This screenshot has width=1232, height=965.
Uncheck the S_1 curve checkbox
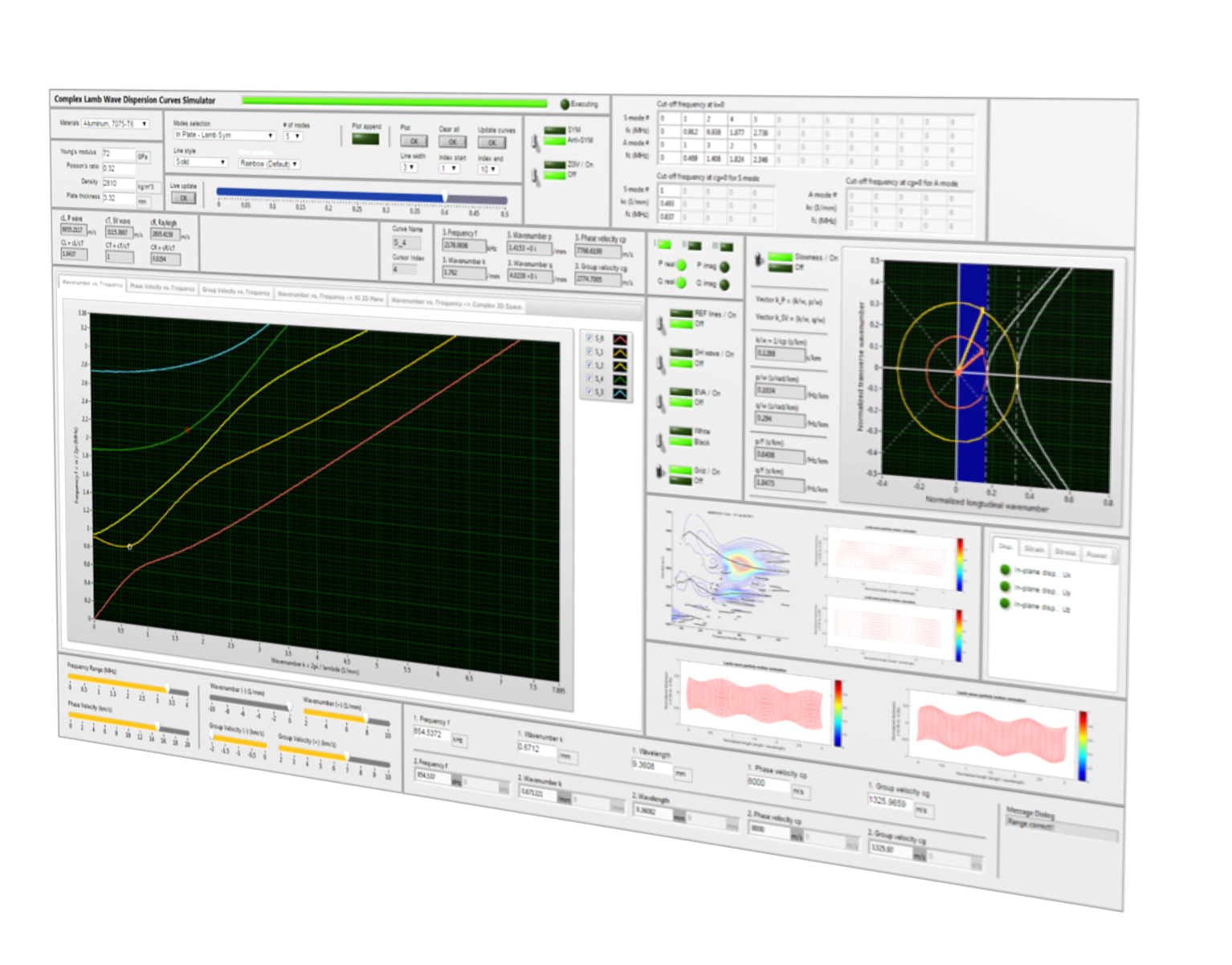(x=589, y=352)
